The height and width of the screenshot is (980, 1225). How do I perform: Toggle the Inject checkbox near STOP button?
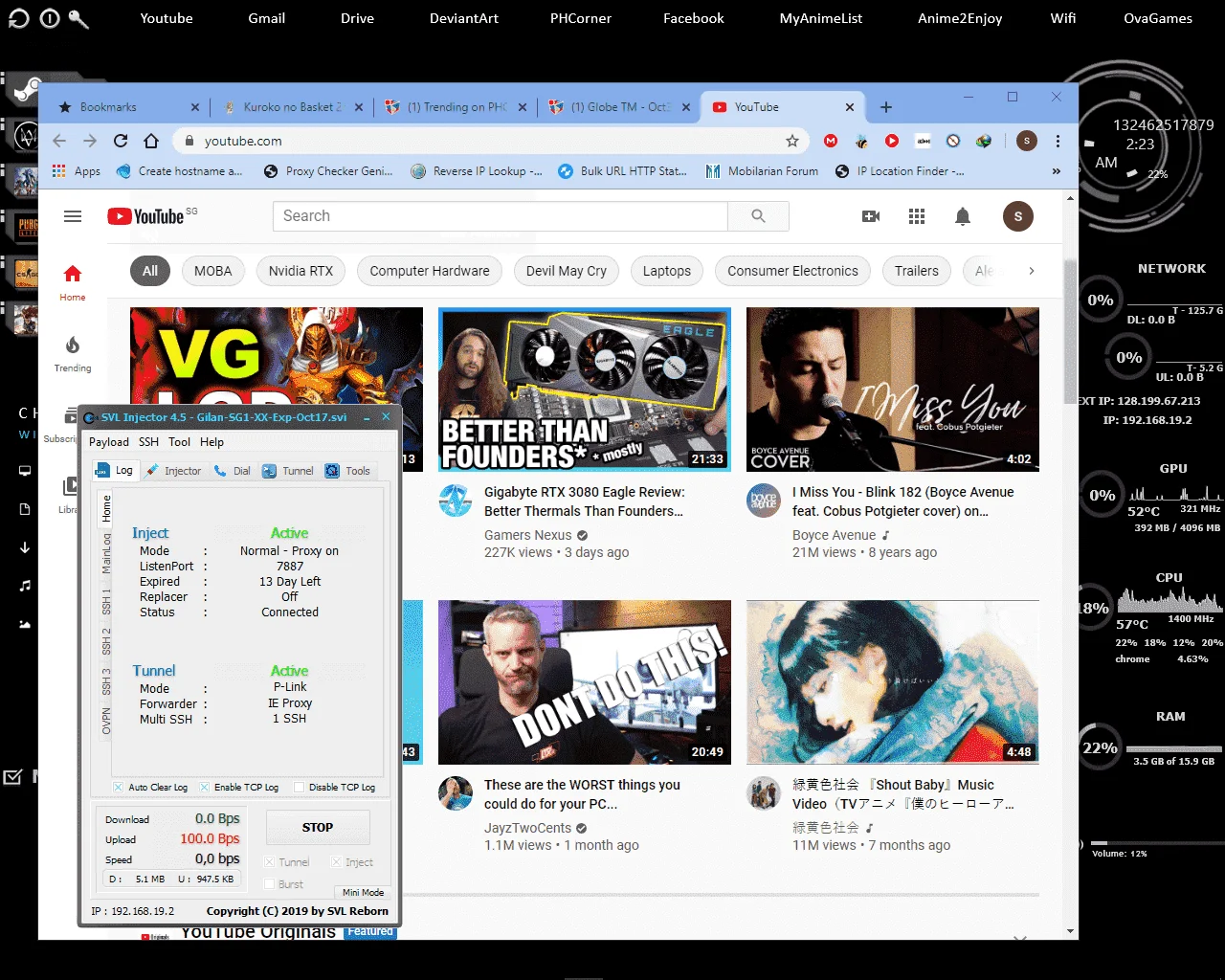pyautogui.click(x=336, y=862)
